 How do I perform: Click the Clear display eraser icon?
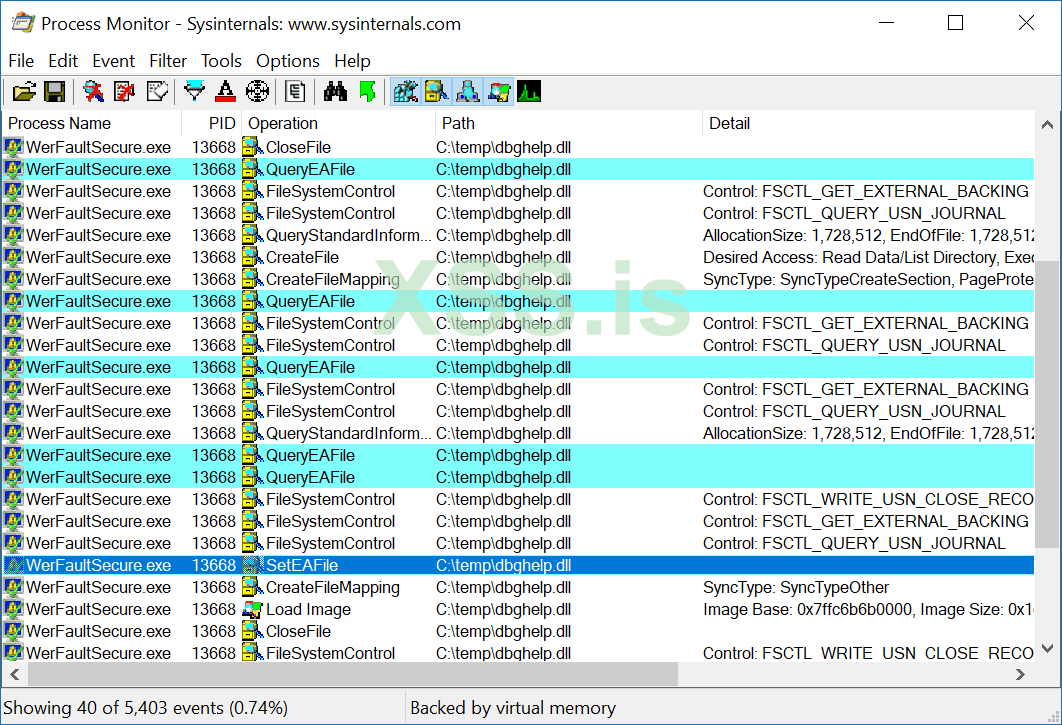point(157,91)
